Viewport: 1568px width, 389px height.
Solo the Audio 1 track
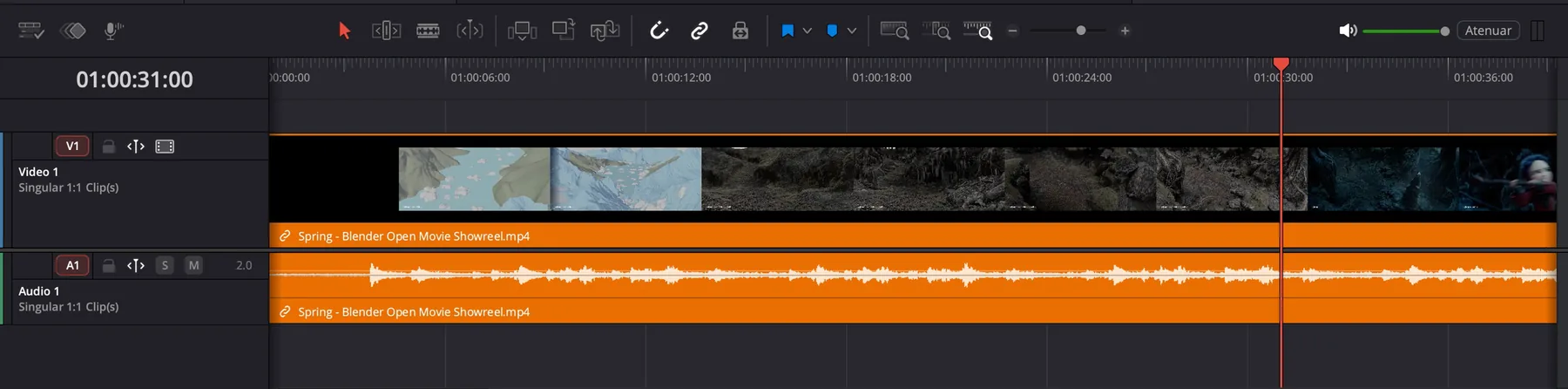click(x=165, y=265)
